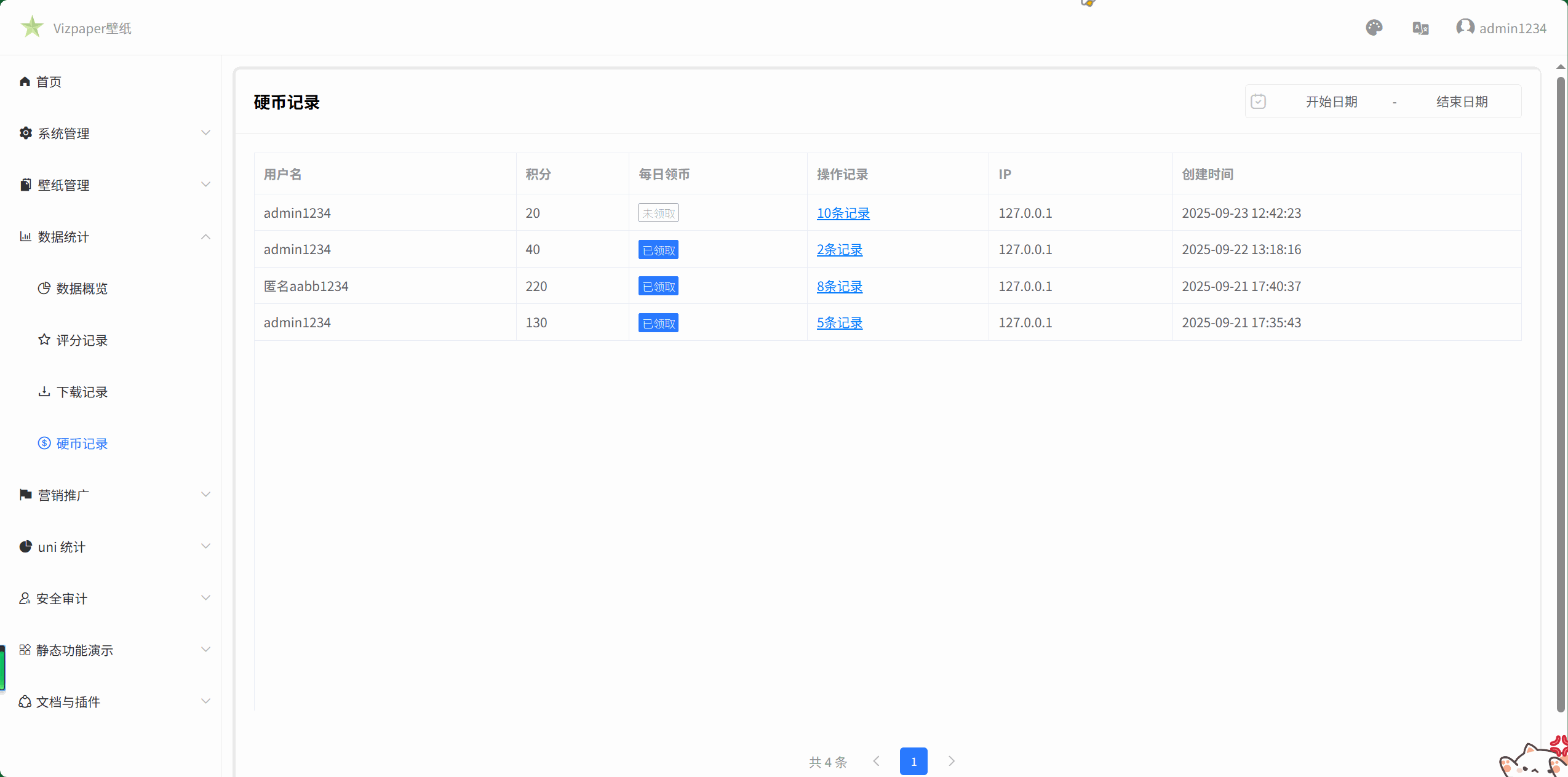Open the 8条记录 link
The image size is (1568, 777).
click(x=839, y=287)
